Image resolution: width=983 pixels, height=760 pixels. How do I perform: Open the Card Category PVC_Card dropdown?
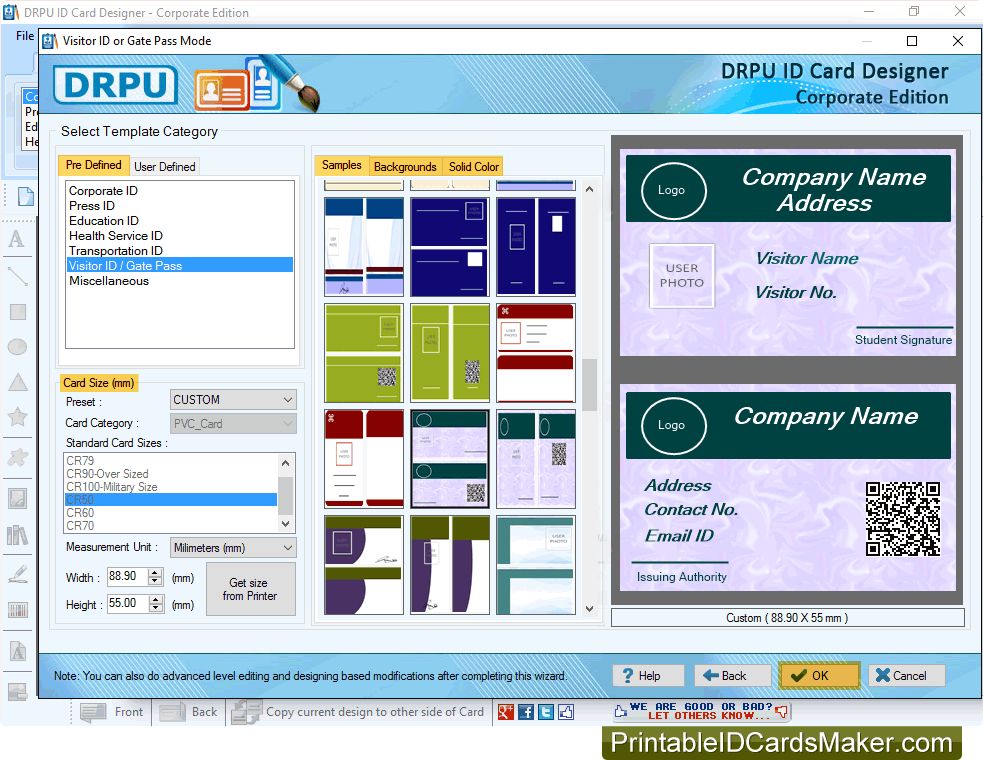[x=233, y=423]
